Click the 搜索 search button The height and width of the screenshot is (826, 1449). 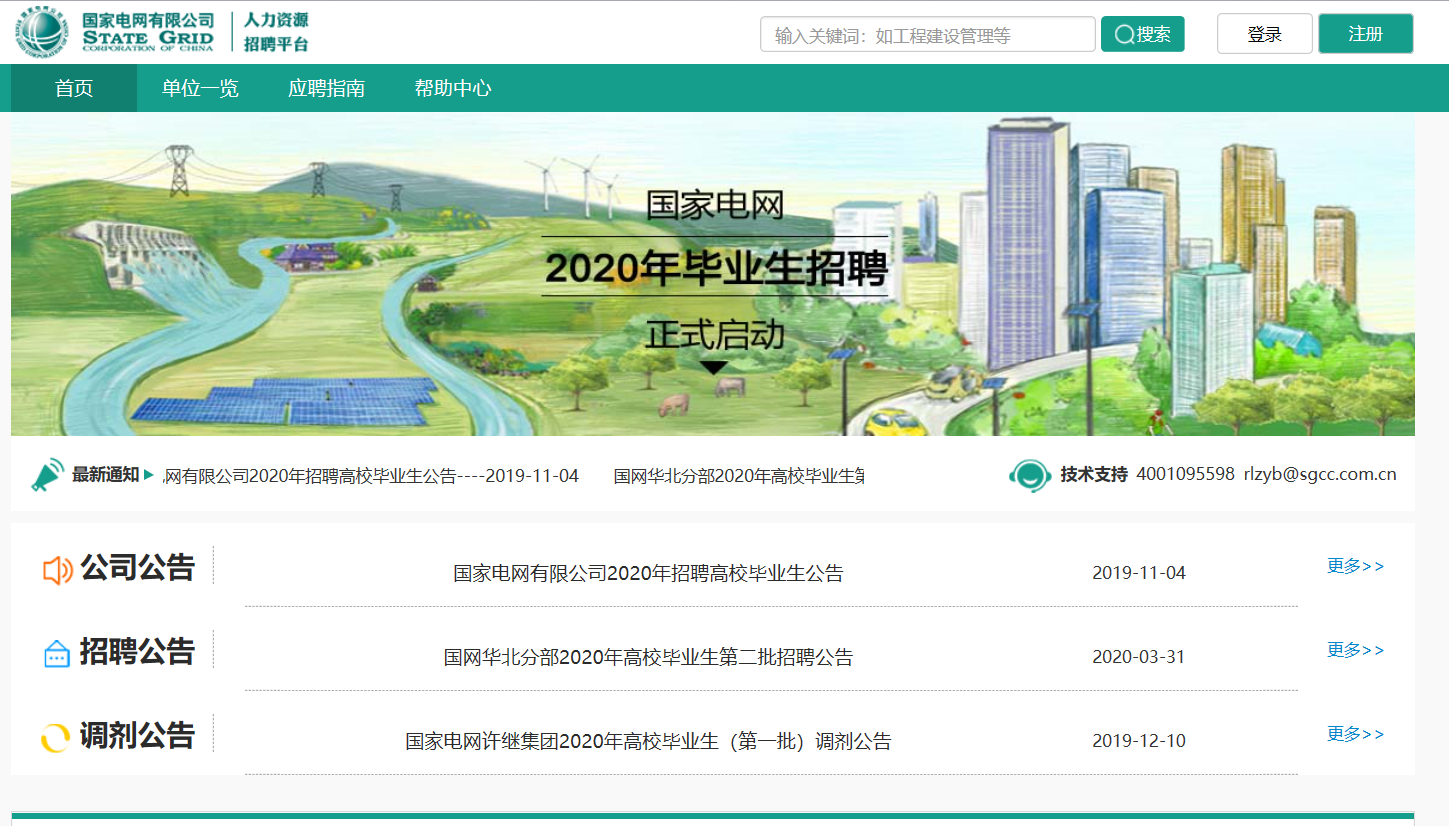[x=1143, y=34]
